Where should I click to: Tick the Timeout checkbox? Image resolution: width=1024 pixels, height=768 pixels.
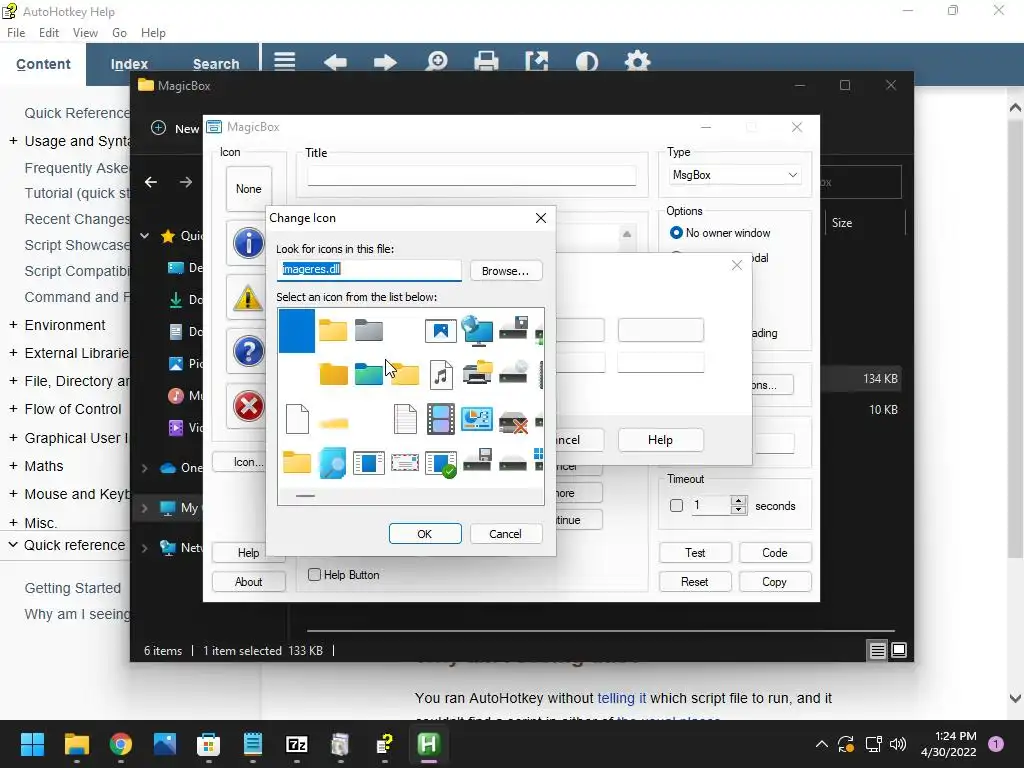tap(677, 505)
